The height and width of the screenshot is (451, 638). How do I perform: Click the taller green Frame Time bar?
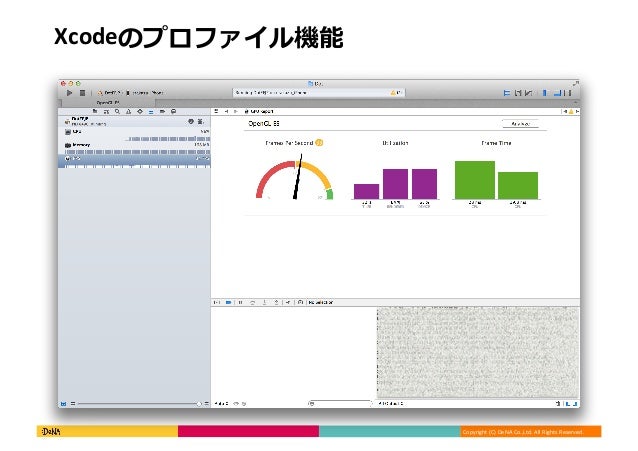[475, 180]
